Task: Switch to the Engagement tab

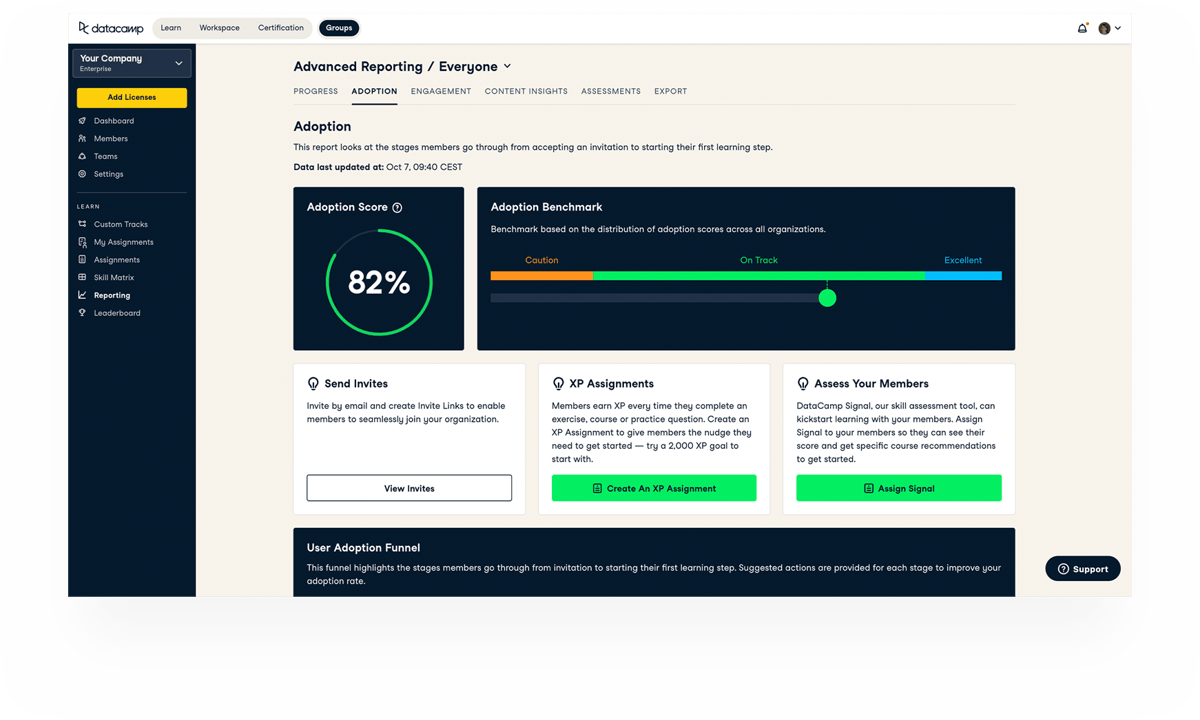Action: [441, 91]
